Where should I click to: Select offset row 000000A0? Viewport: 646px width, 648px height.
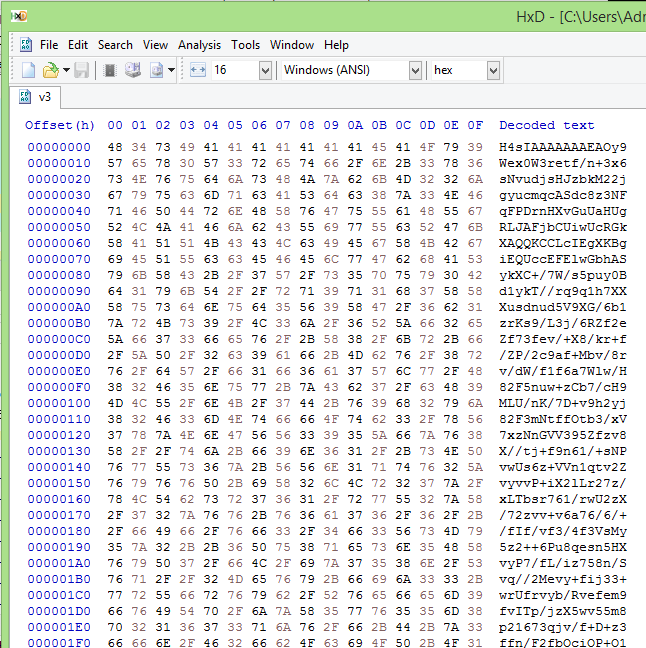tap(59, 307)
